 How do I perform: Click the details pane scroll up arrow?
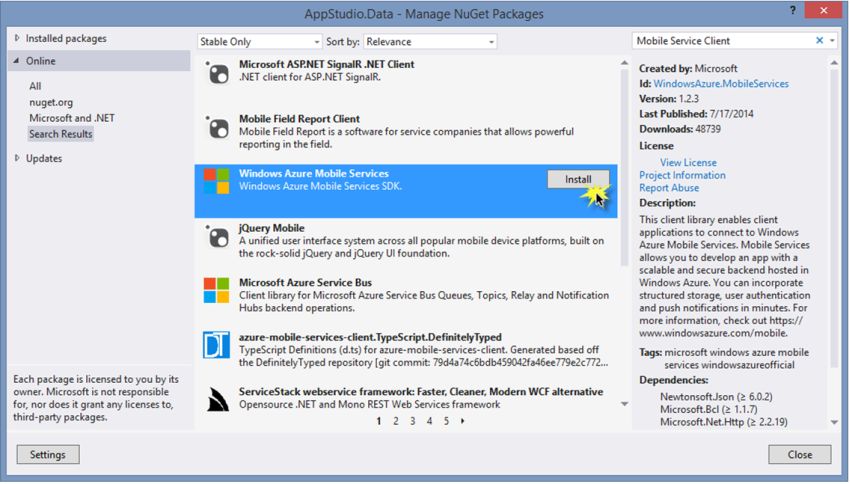pos(834,63)
